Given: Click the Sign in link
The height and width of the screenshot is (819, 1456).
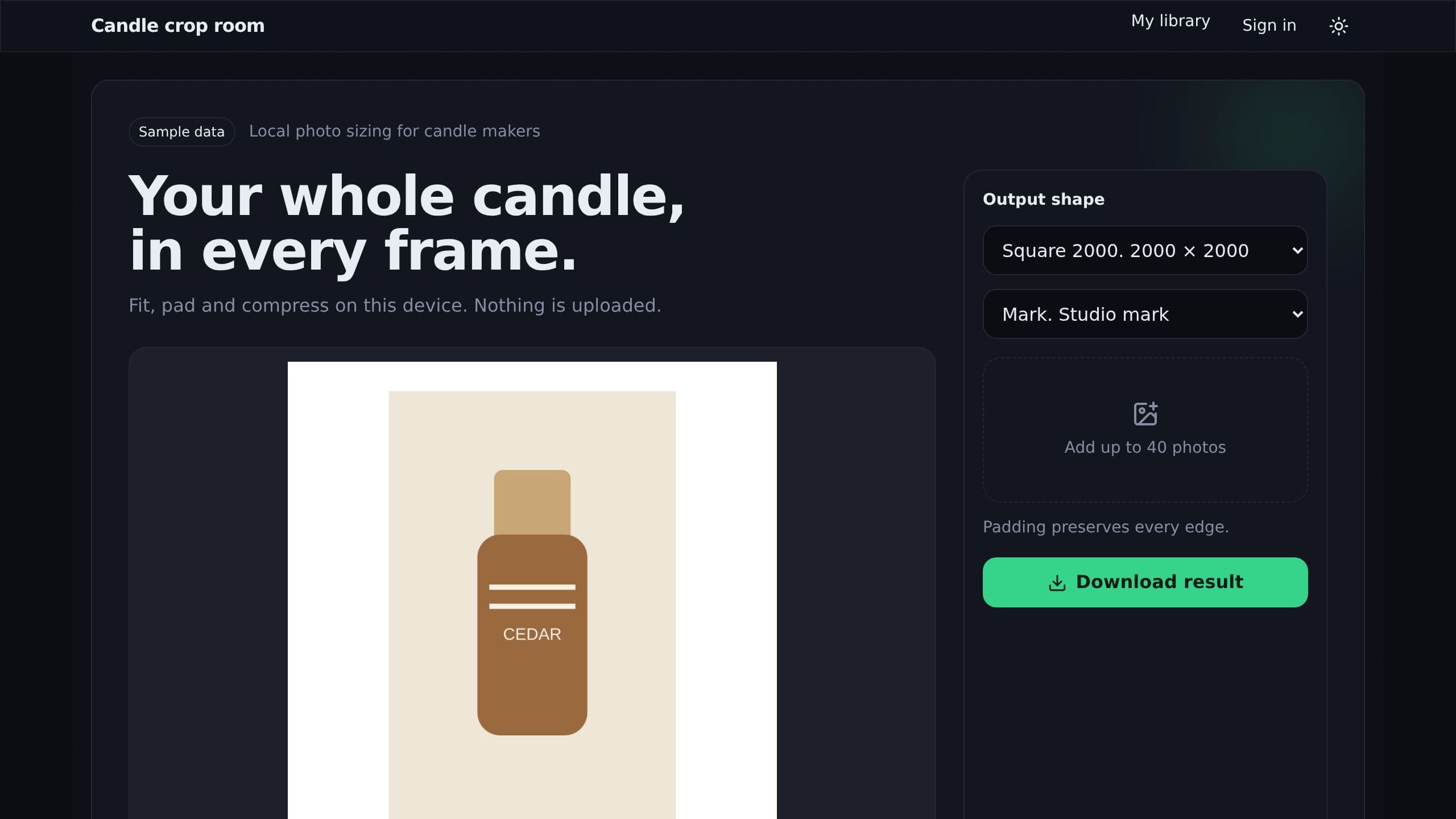Looking at the screenshot, I should click(1269, 26).
